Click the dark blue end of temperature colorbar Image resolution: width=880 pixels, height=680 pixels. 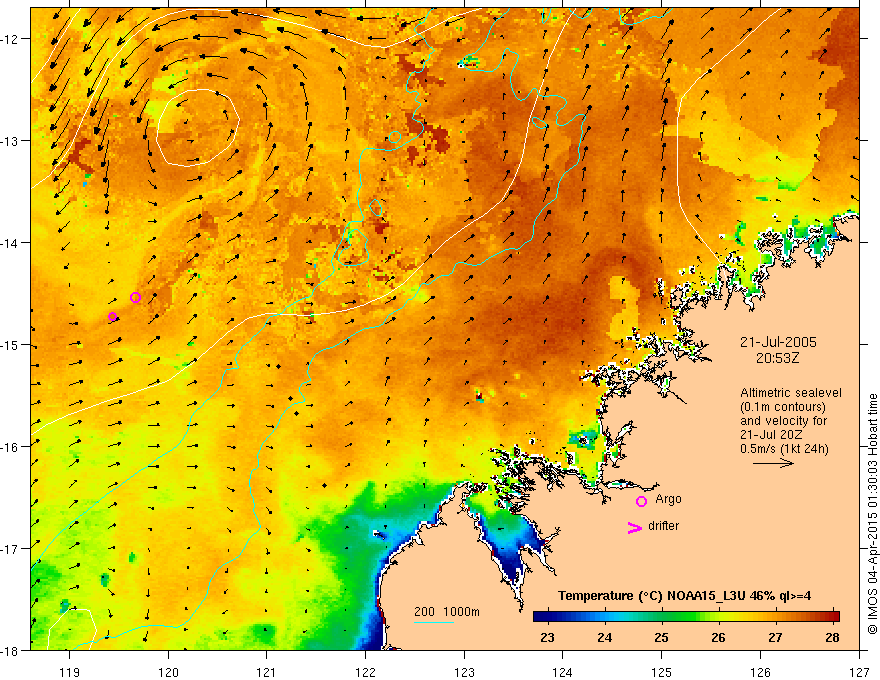(540, 617)
